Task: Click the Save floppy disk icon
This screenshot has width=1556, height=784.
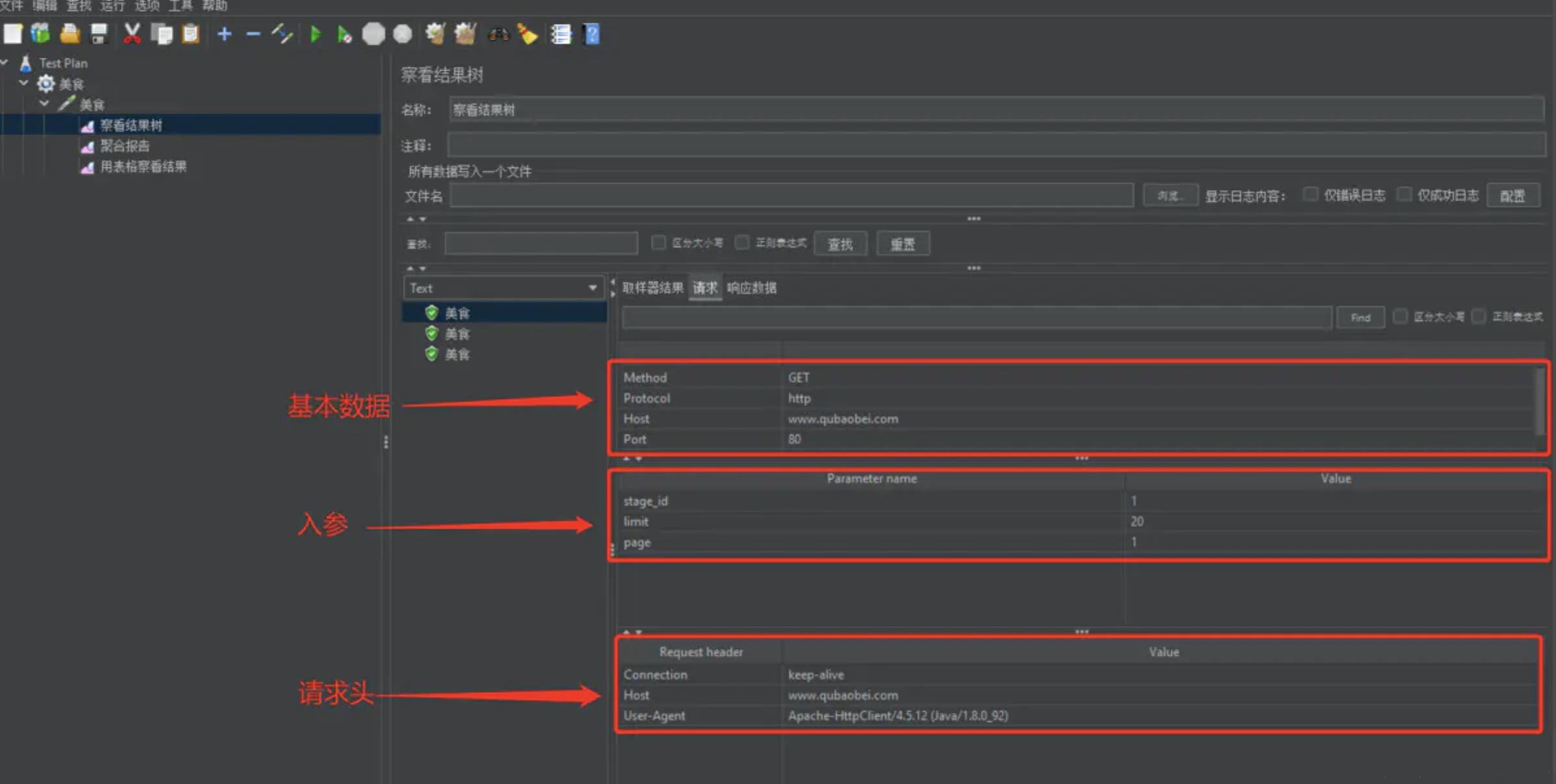Action: pos(99,34)
